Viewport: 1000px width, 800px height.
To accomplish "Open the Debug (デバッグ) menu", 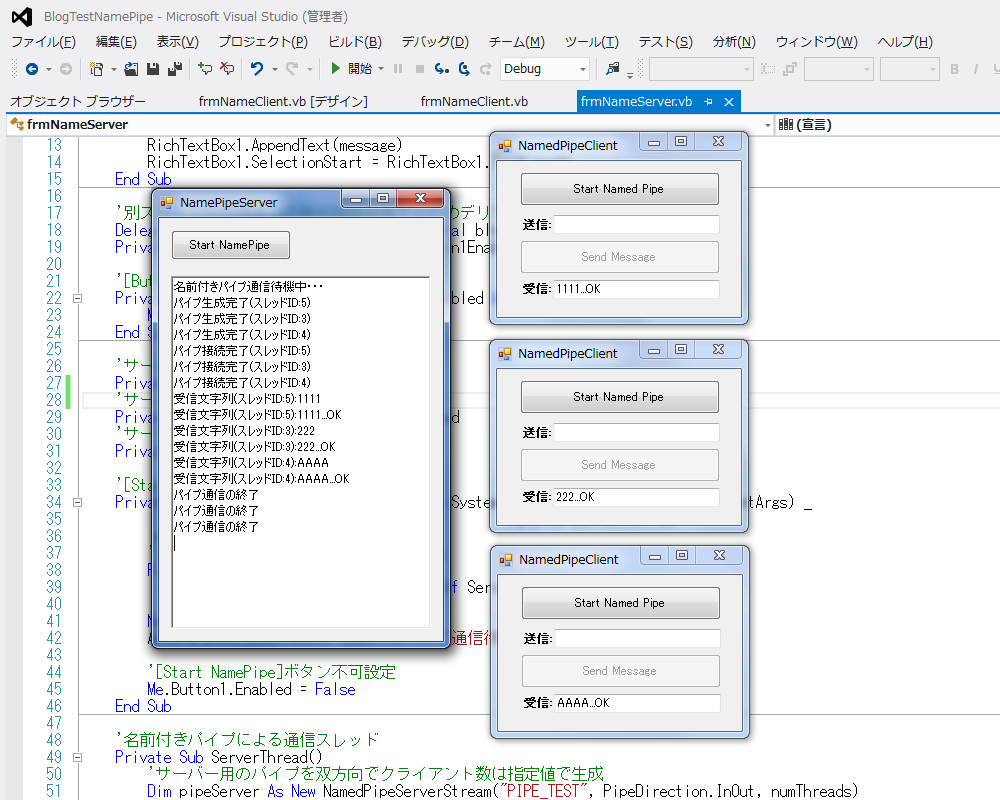I will click(435, 42).
